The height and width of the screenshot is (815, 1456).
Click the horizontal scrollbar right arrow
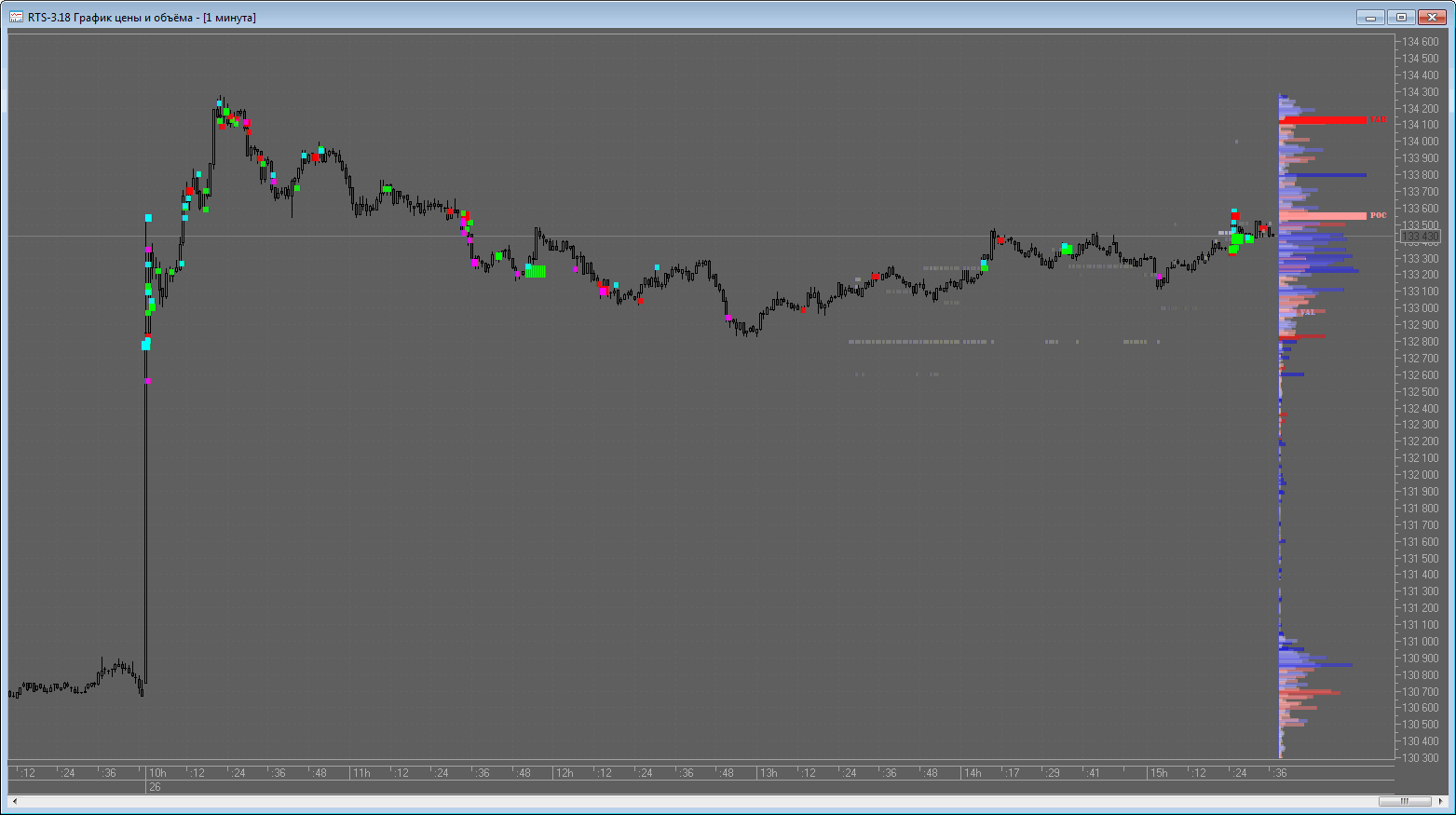pyautogui.click(x=1440, y=801)
